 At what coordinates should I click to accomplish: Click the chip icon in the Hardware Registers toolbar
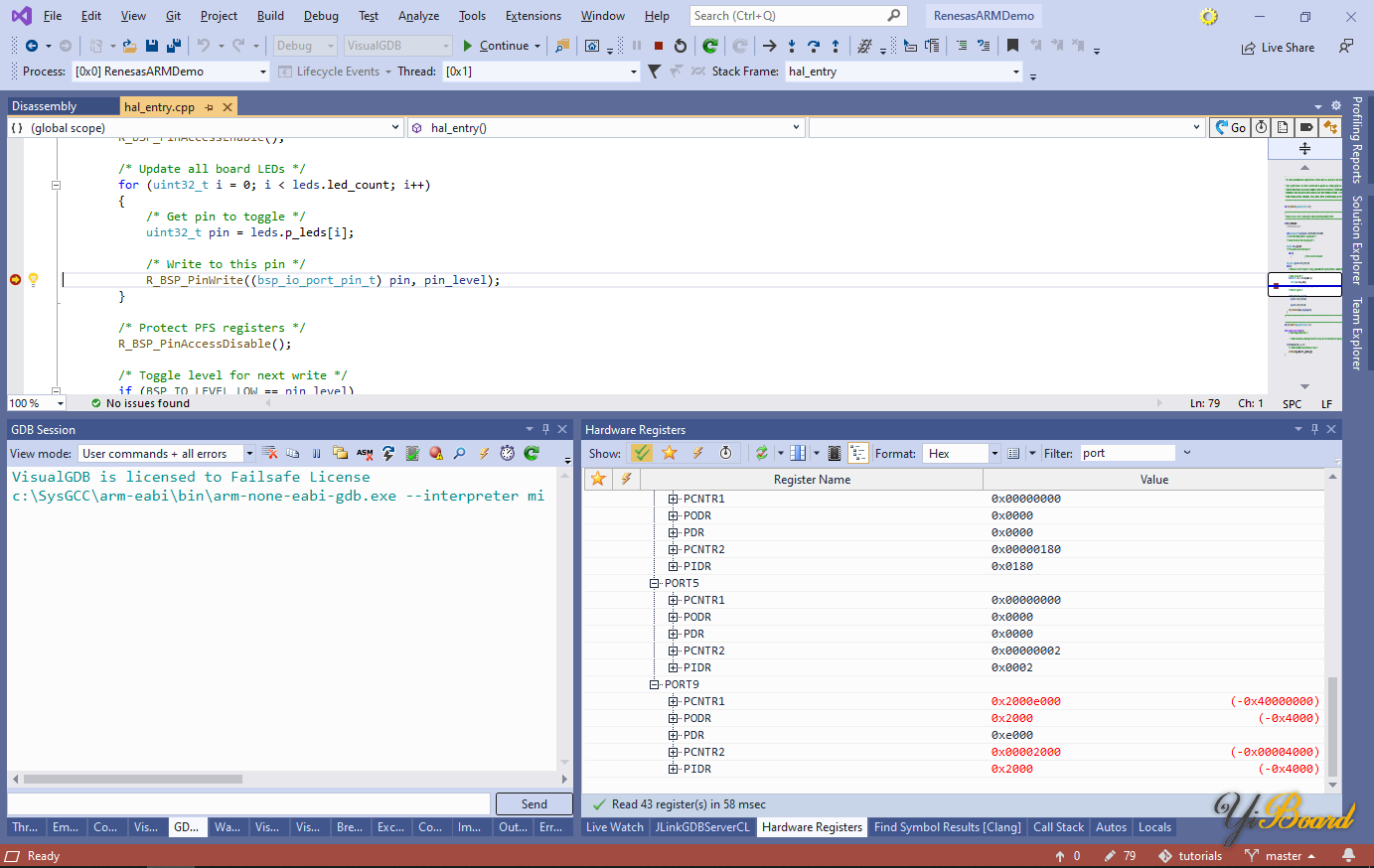835,453
